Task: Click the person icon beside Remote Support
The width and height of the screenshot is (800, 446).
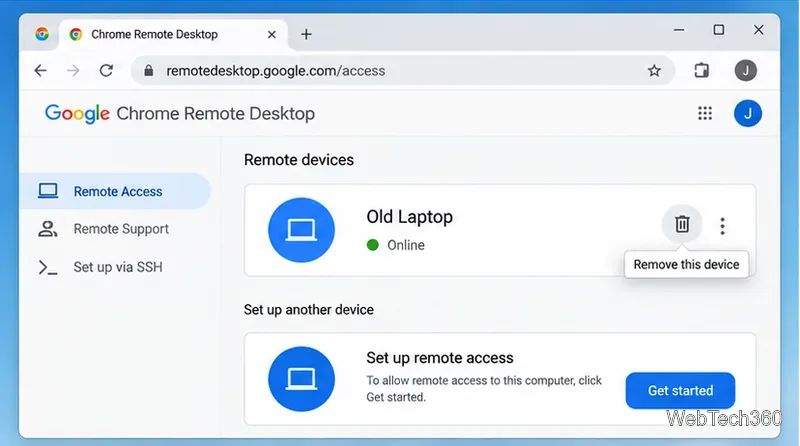Action: (x=48, y=229)
